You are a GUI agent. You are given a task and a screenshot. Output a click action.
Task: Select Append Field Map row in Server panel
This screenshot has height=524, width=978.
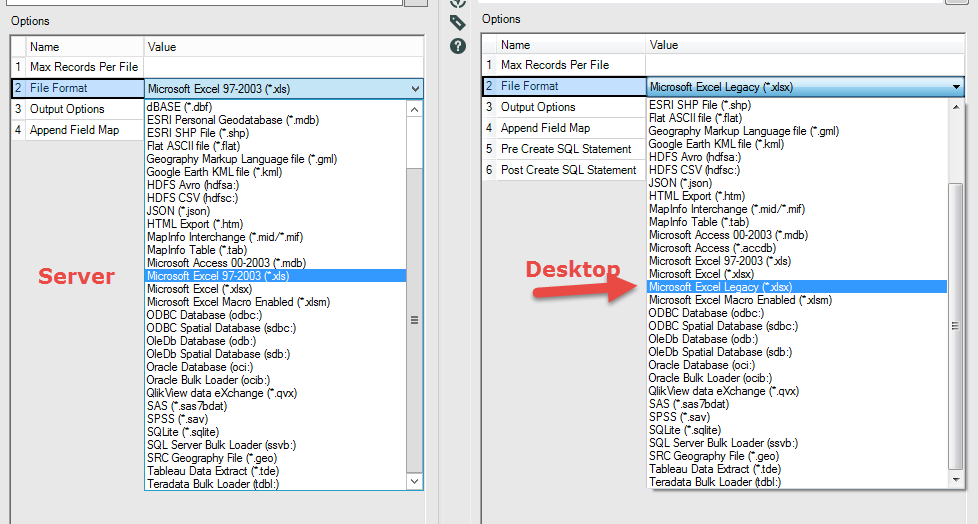click(x=77, y=130)
